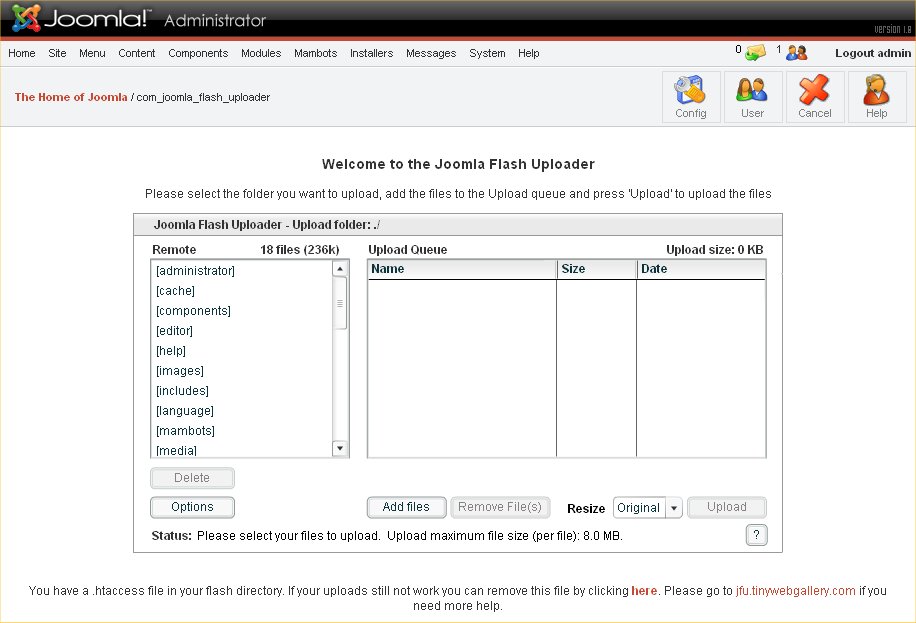Click the Delete button
Viewport: 916px width, 623px height.
pos(192,477)
